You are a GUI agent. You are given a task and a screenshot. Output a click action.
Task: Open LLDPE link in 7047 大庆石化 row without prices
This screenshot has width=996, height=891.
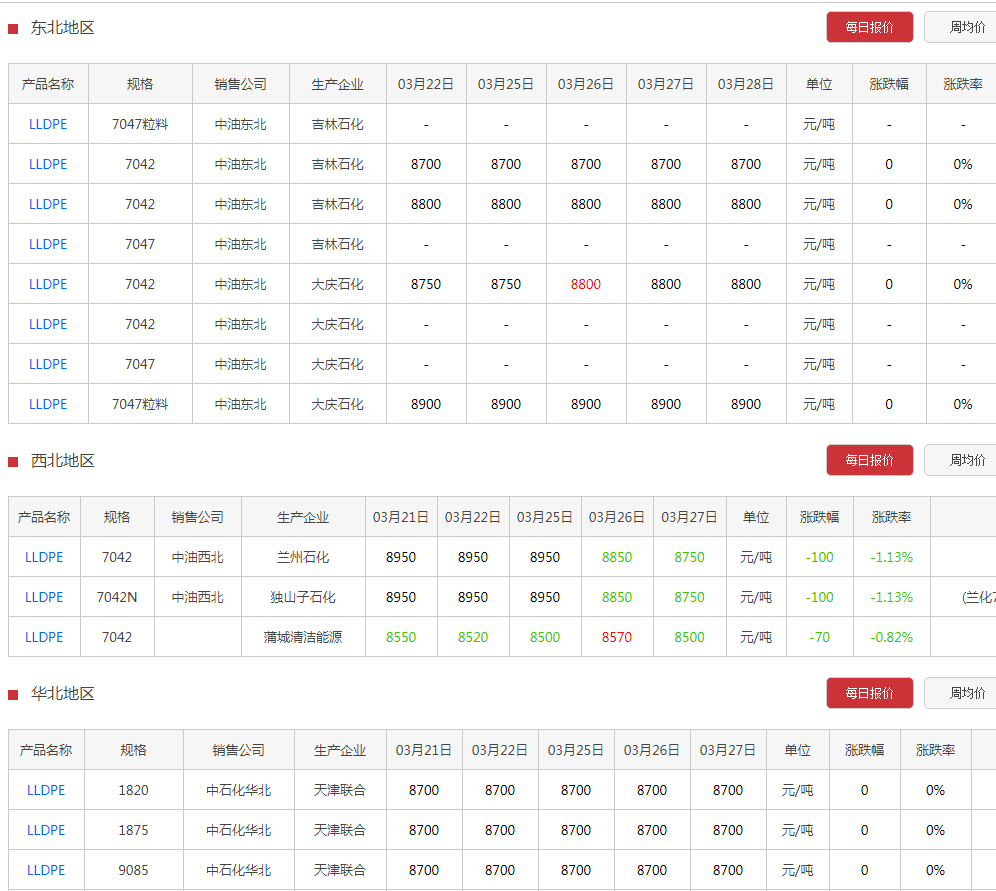48,365
